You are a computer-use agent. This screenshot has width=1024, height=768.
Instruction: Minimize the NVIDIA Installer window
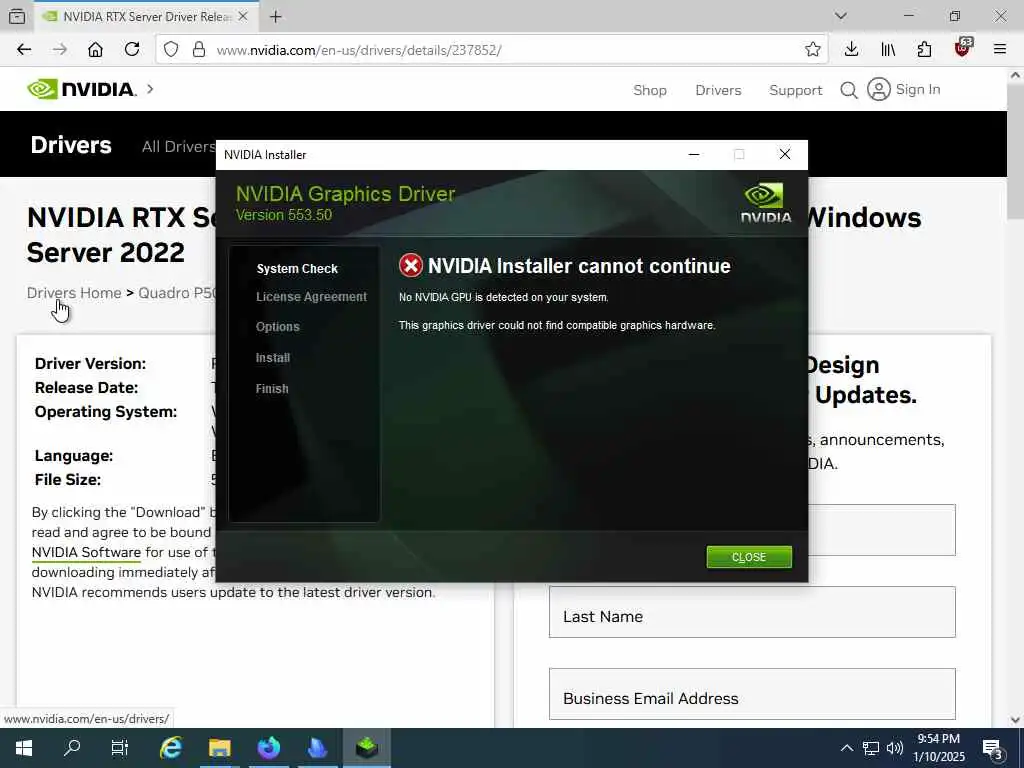pyautogui.click(x=694, y=155)
